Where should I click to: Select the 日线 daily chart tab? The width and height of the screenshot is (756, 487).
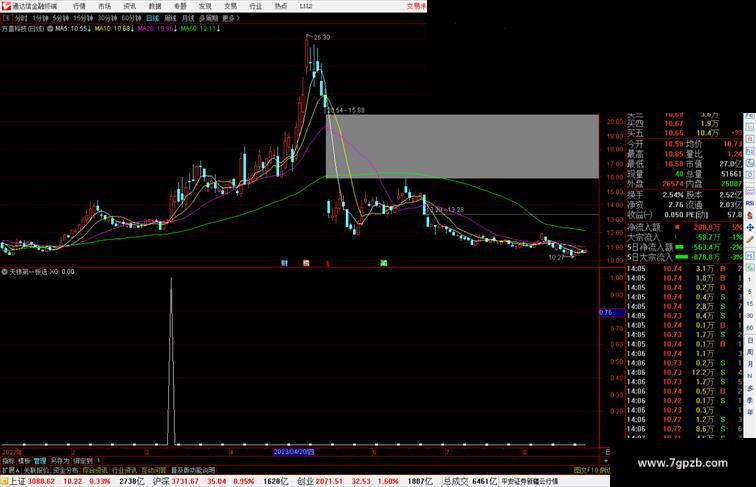152,18
